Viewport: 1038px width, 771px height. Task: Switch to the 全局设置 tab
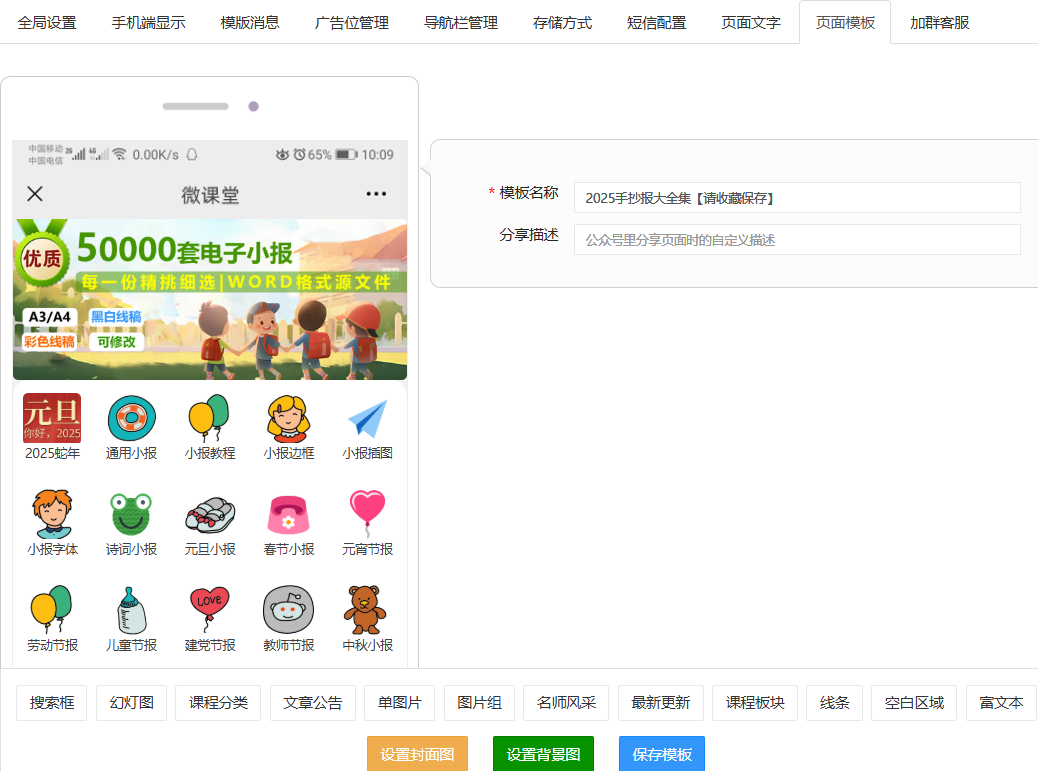pos(47,22)
